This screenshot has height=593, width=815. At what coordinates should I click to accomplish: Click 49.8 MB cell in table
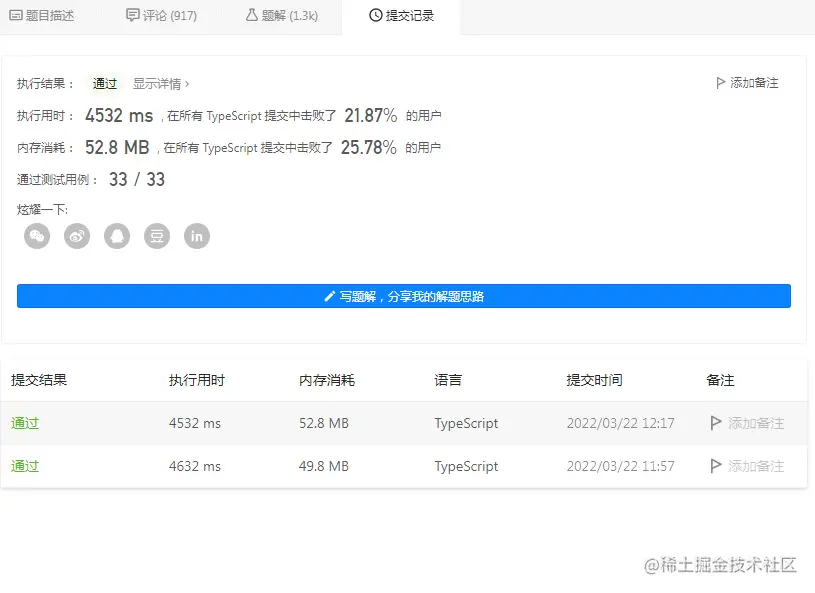tap(324, 466)
